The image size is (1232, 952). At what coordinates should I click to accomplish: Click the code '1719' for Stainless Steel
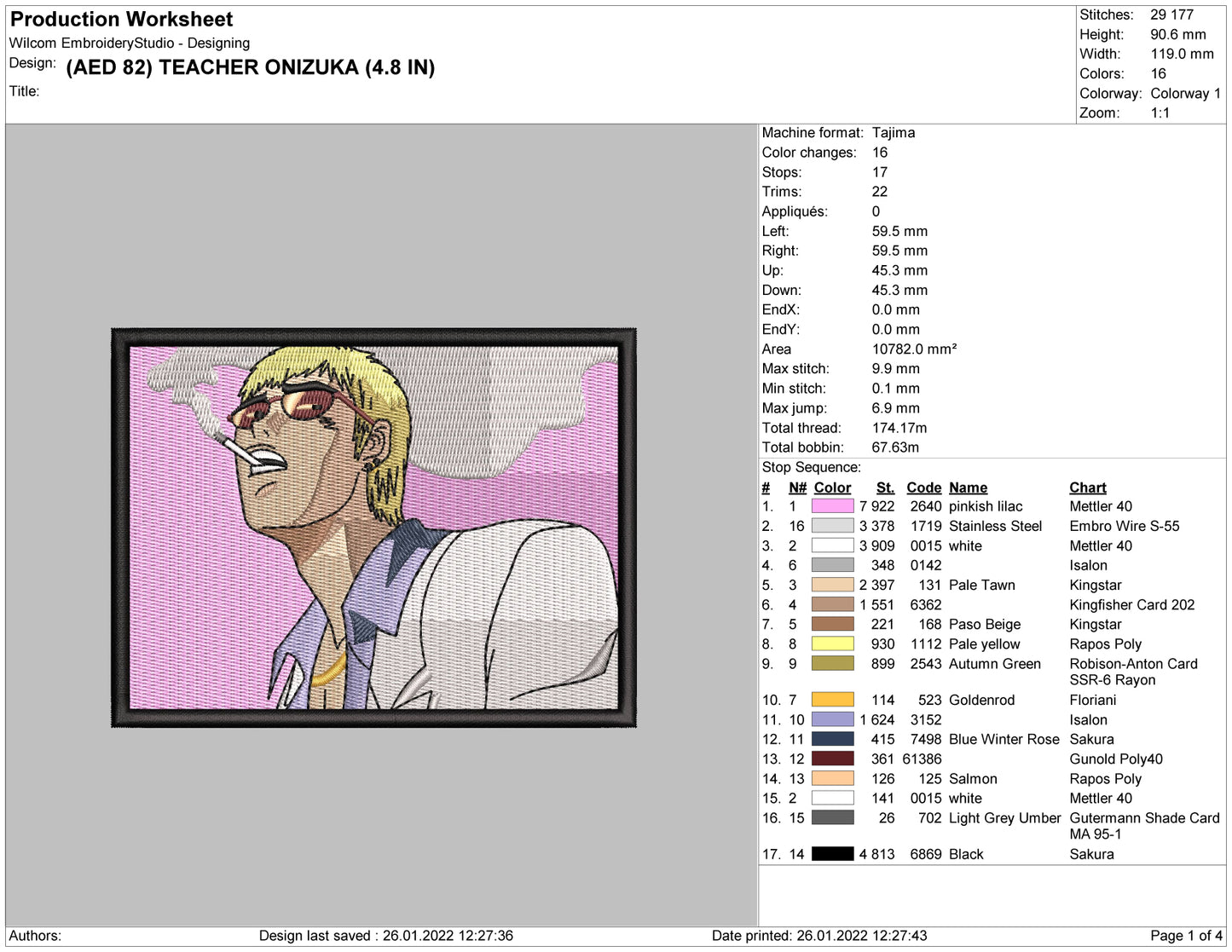(925, 526)
